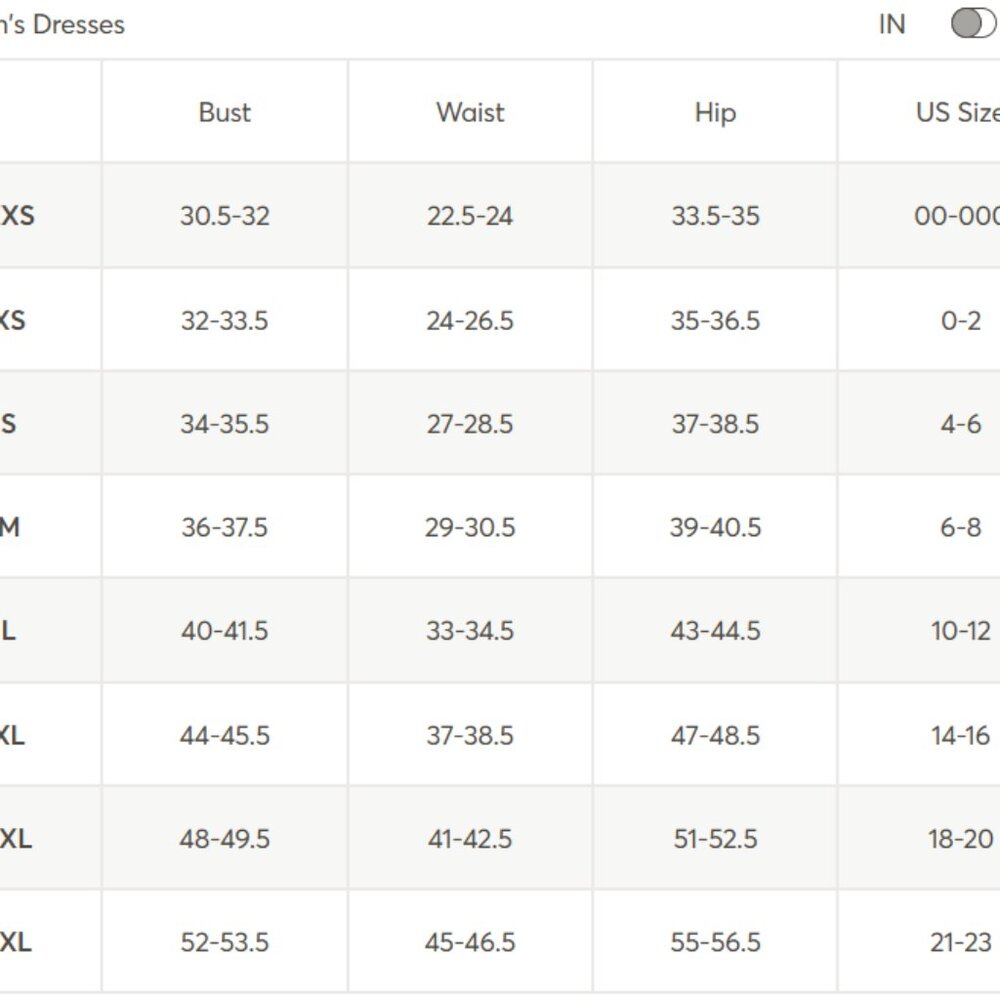Screen dimensions: 1000x1000
Task: Select the Waist column header
Action: pyautogui.click(x=470, y=112)
